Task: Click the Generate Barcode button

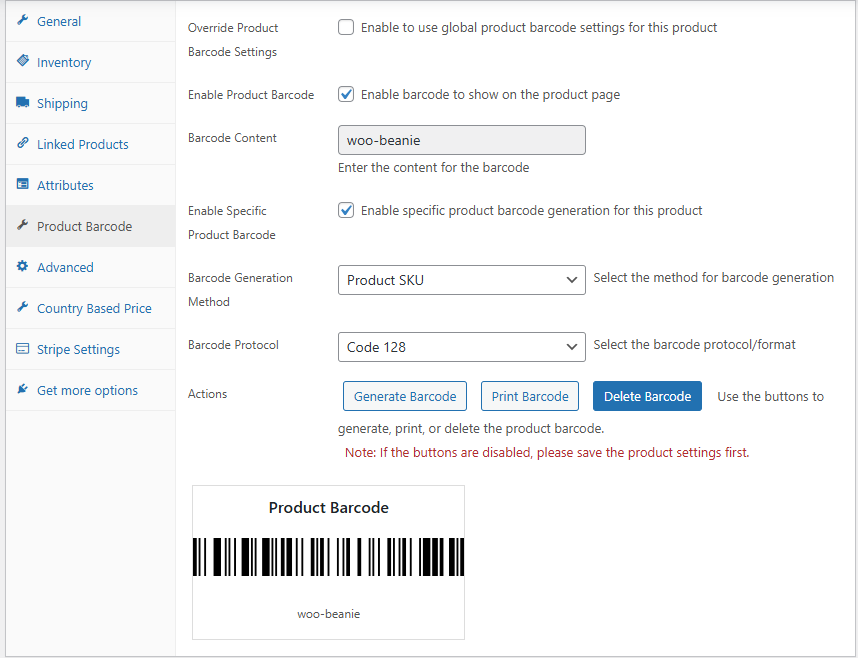Action: (405, 396)
